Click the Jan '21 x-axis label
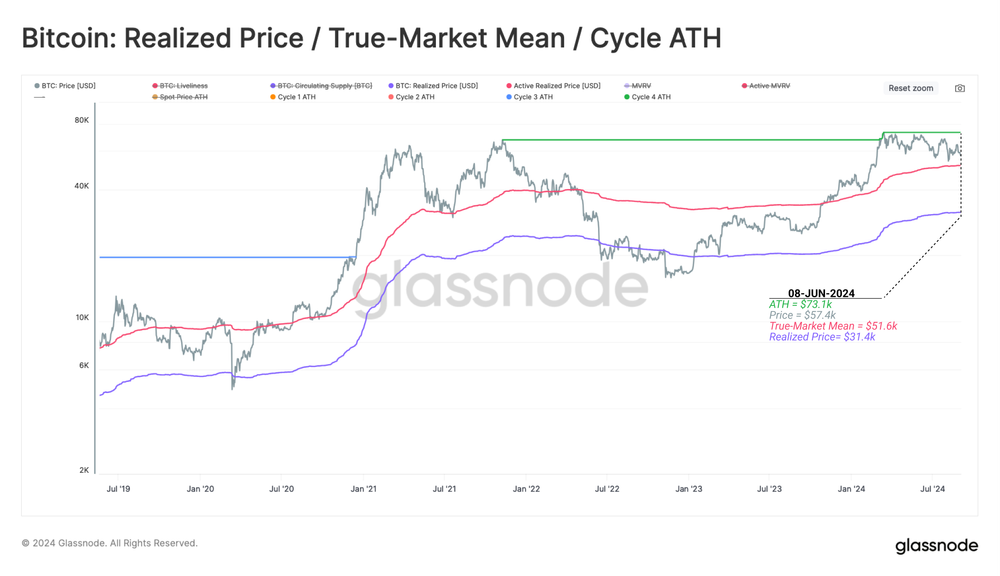The image size is (1000, 576). (x=364, y=489)
